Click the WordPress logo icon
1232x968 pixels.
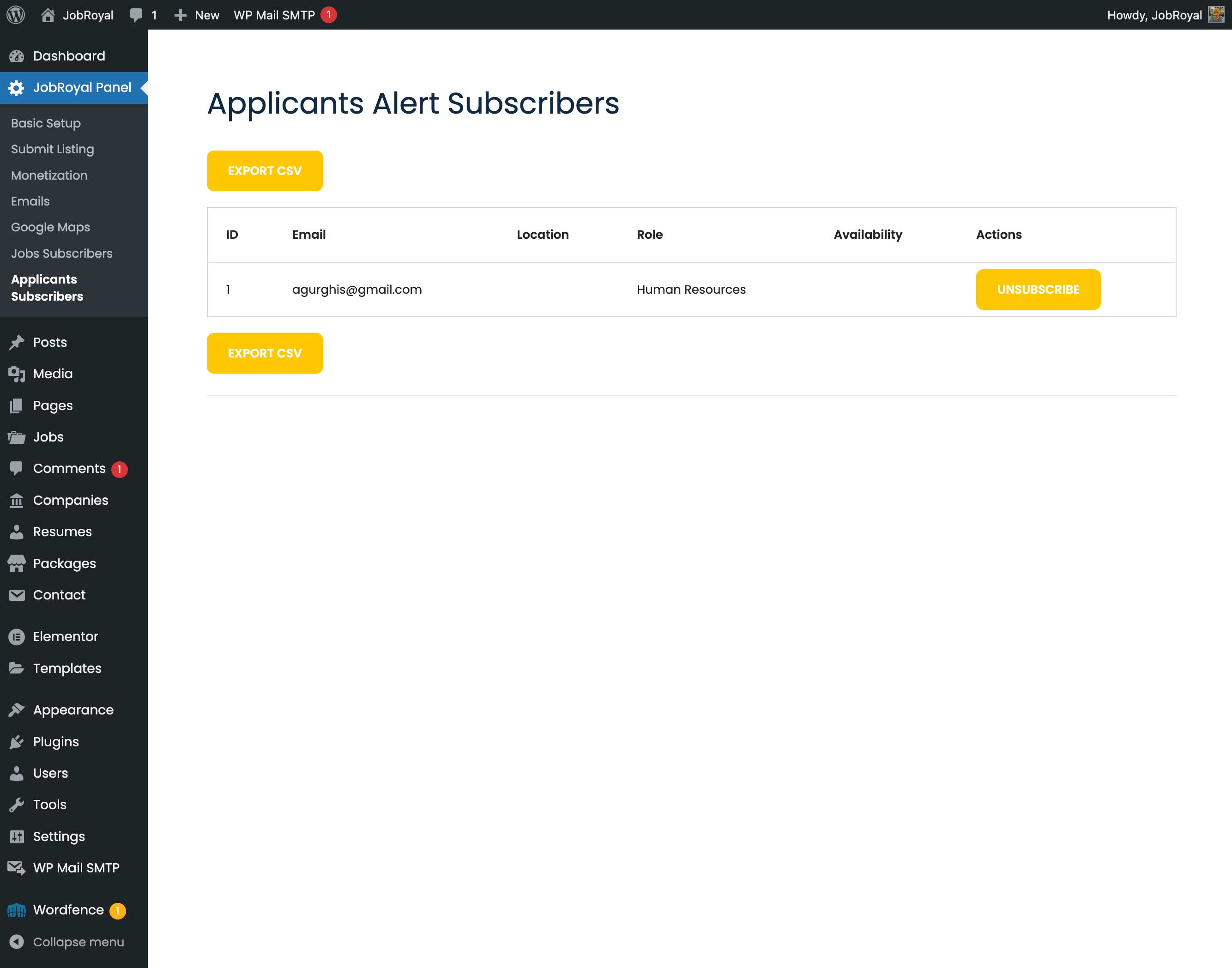tap(15, 15)
